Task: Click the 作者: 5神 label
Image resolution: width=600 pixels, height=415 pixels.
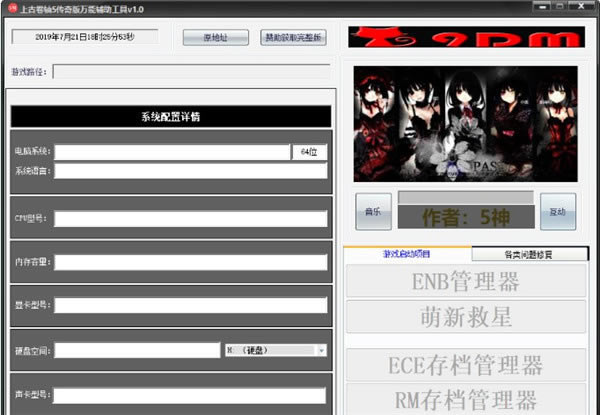Action: (x=466, y=217)
